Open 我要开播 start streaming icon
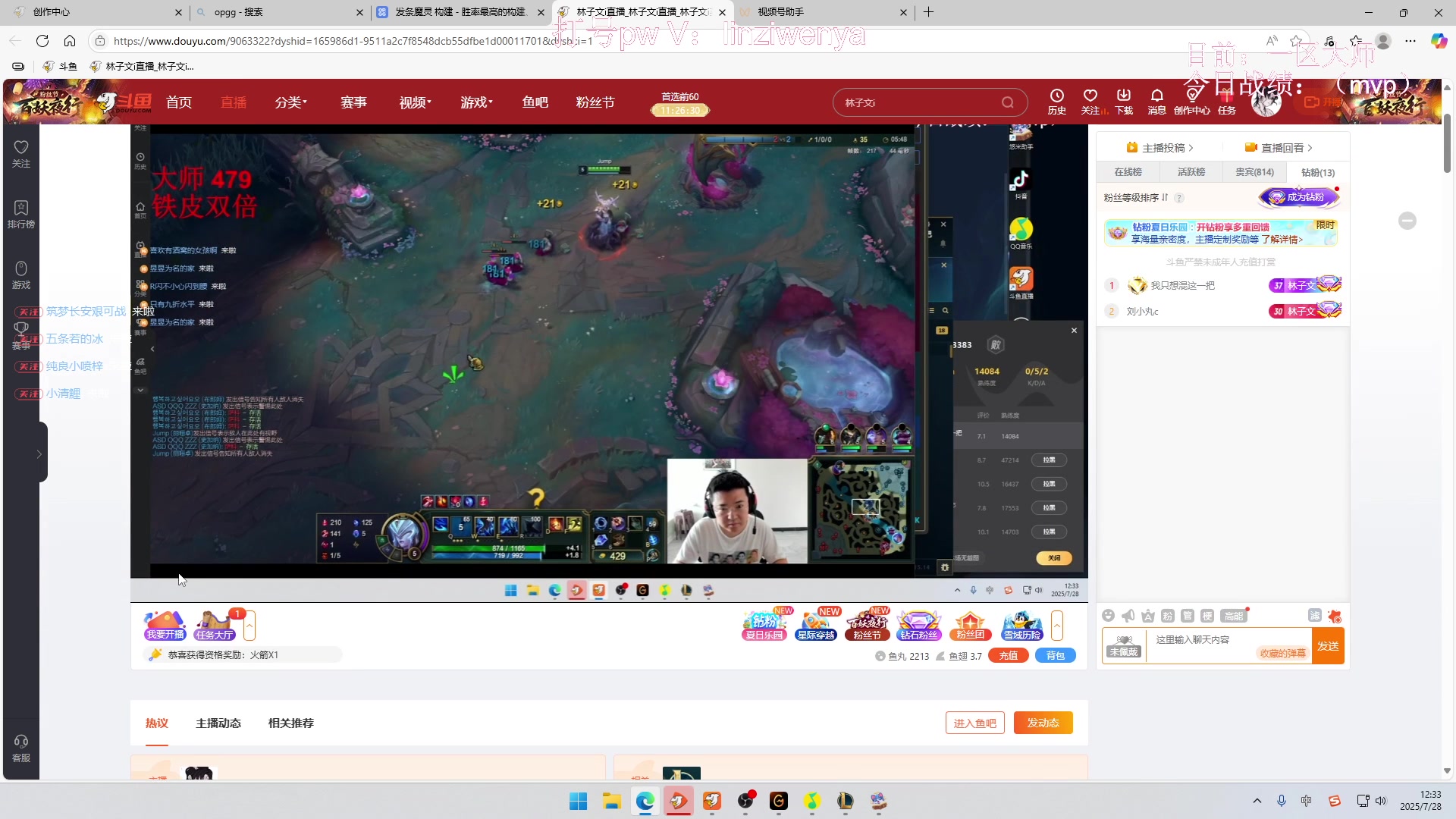Screen dimensions: 1456x819 pyautogui.click(x=165, y=626)
